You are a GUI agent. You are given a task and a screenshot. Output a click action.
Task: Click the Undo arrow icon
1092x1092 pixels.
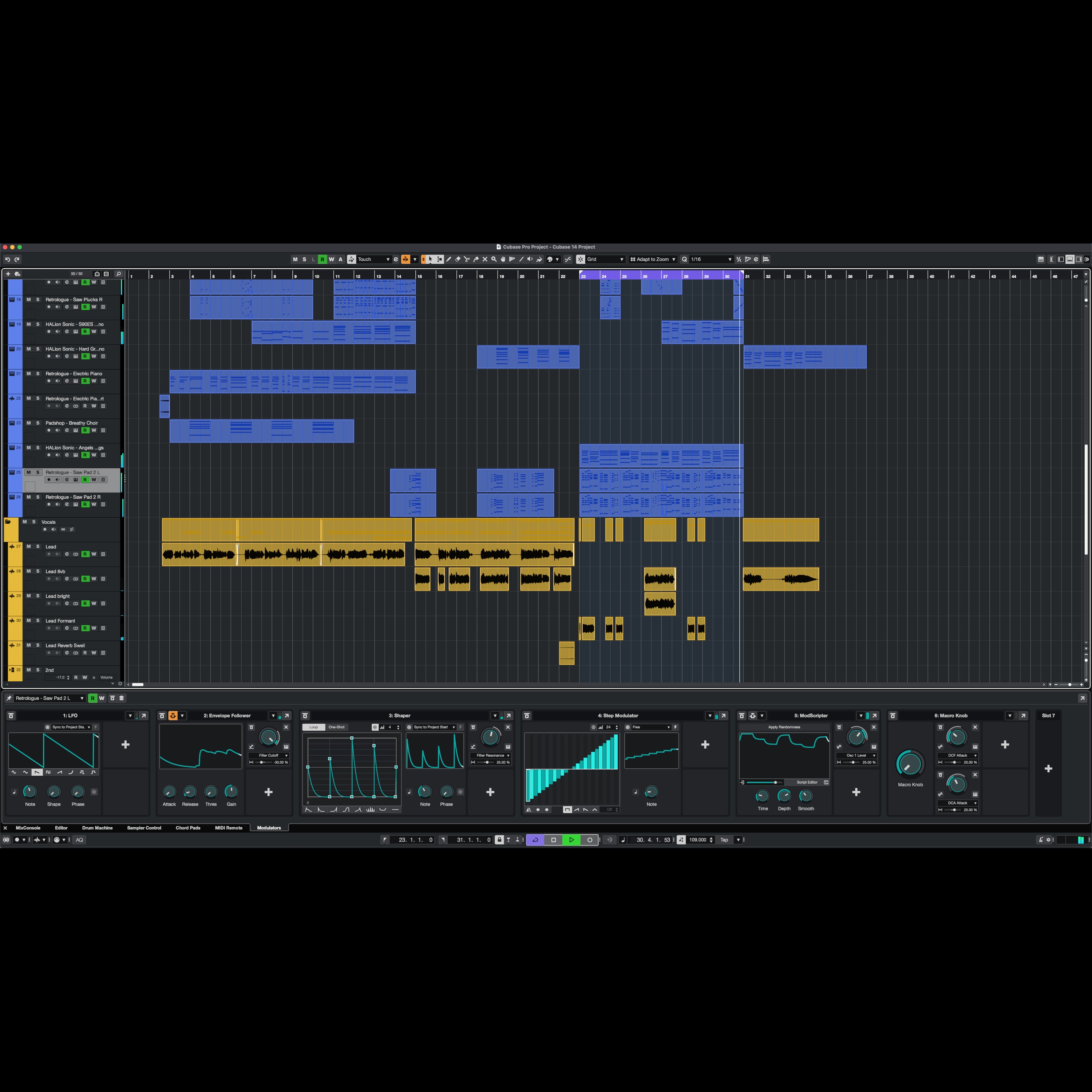(x=7, y=260)
